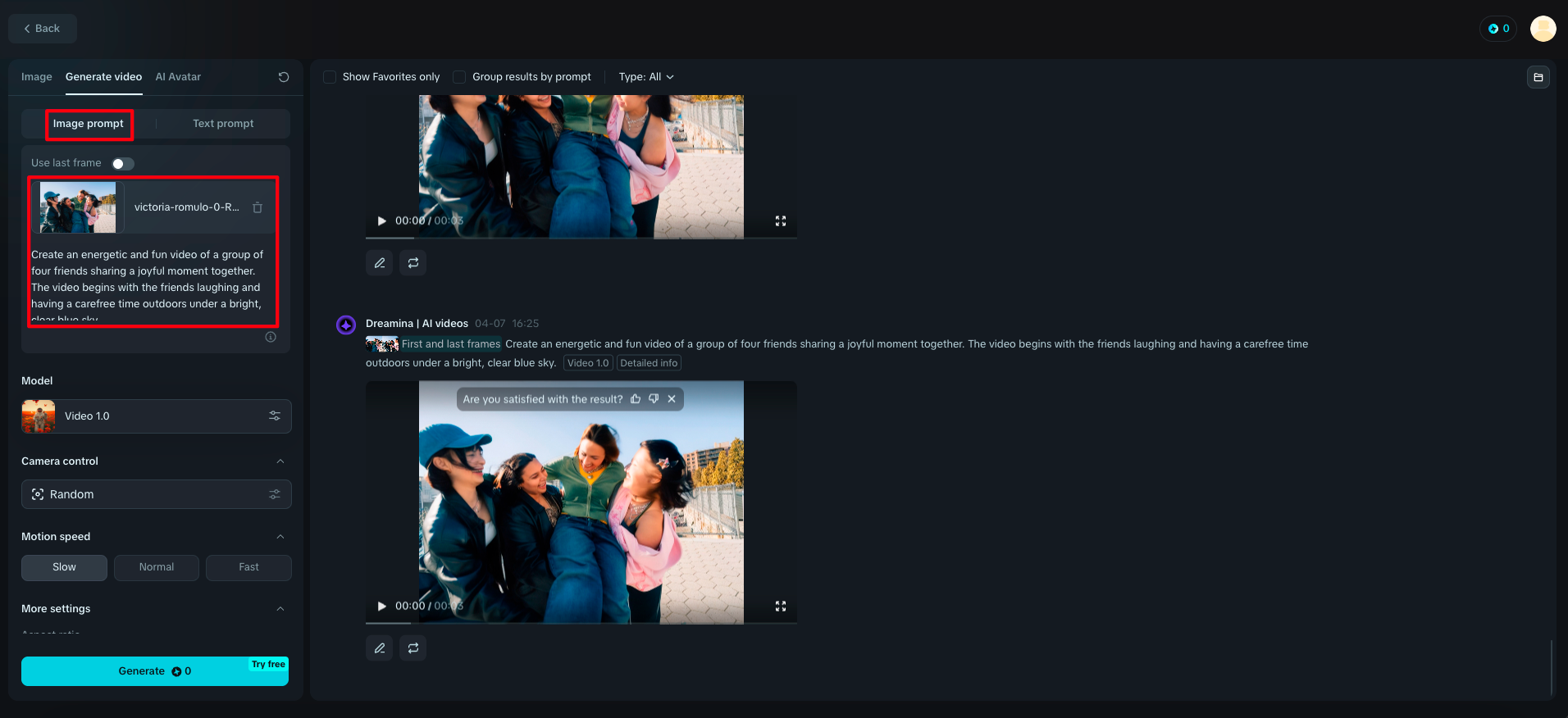Image resolution: width=1568 pixels, height=718 pixels.
Task: Open the sliders icon in Random camera row
Action: [x=275, y=494]
